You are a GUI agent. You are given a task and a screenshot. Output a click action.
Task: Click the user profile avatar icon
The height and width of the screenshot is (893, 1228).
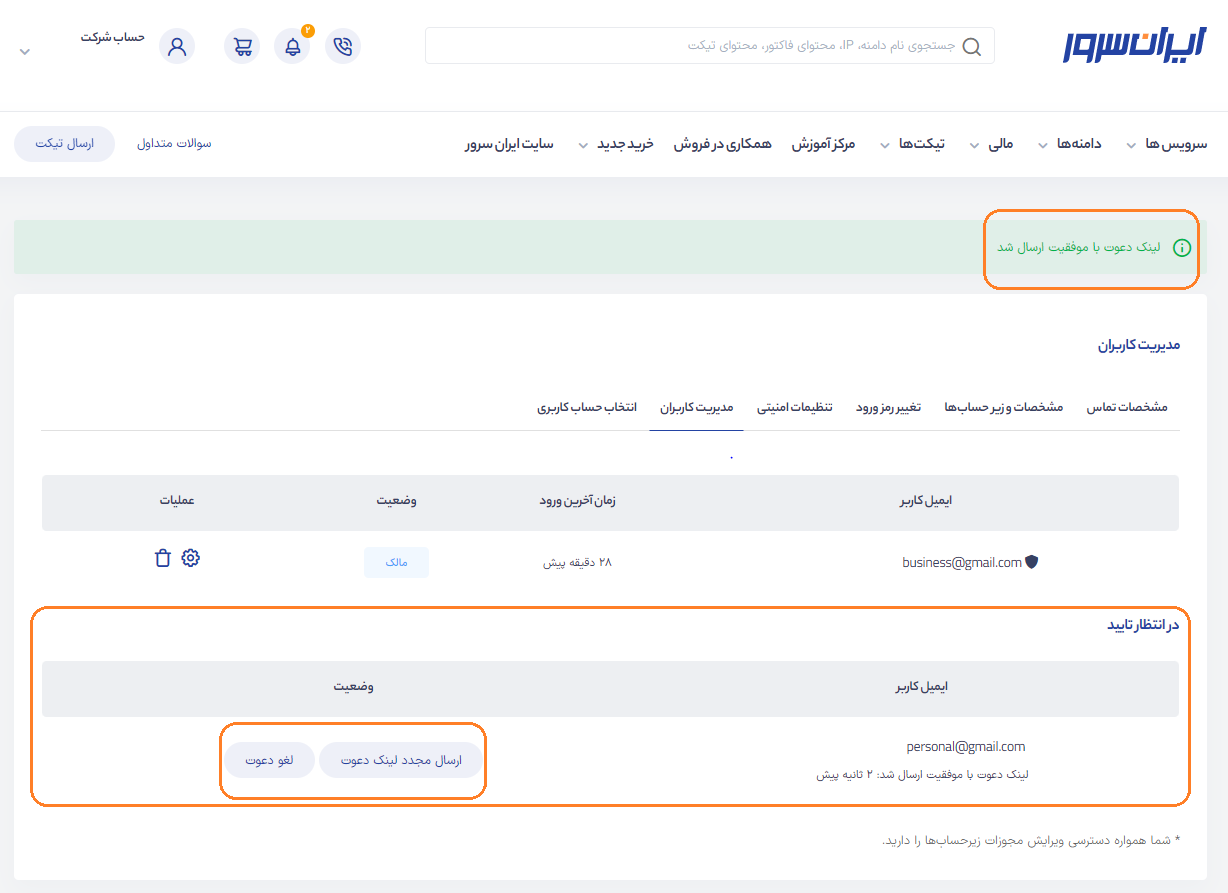tap(177, 46)
